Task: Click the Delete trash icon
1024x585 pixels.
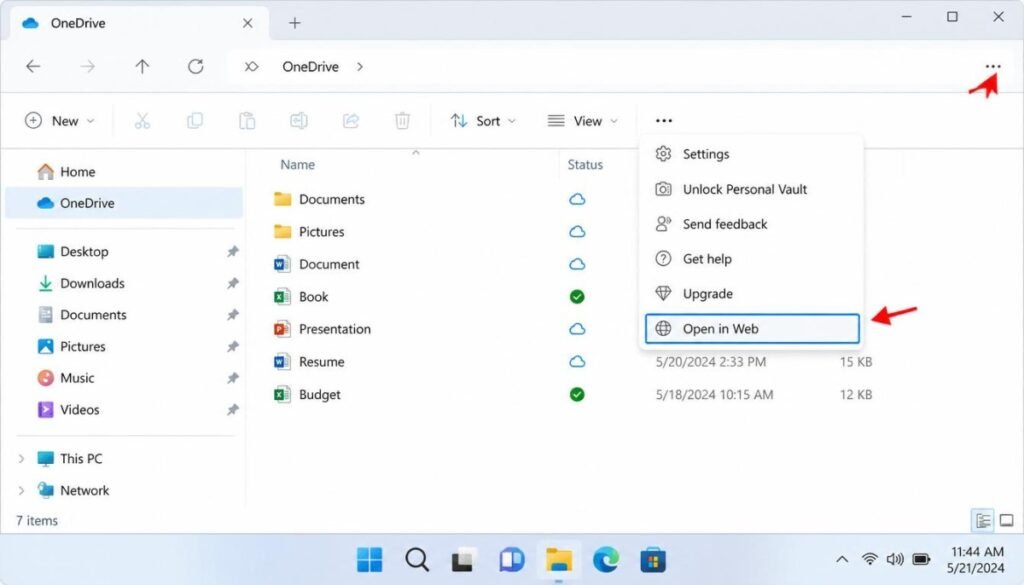Action: 402,121
